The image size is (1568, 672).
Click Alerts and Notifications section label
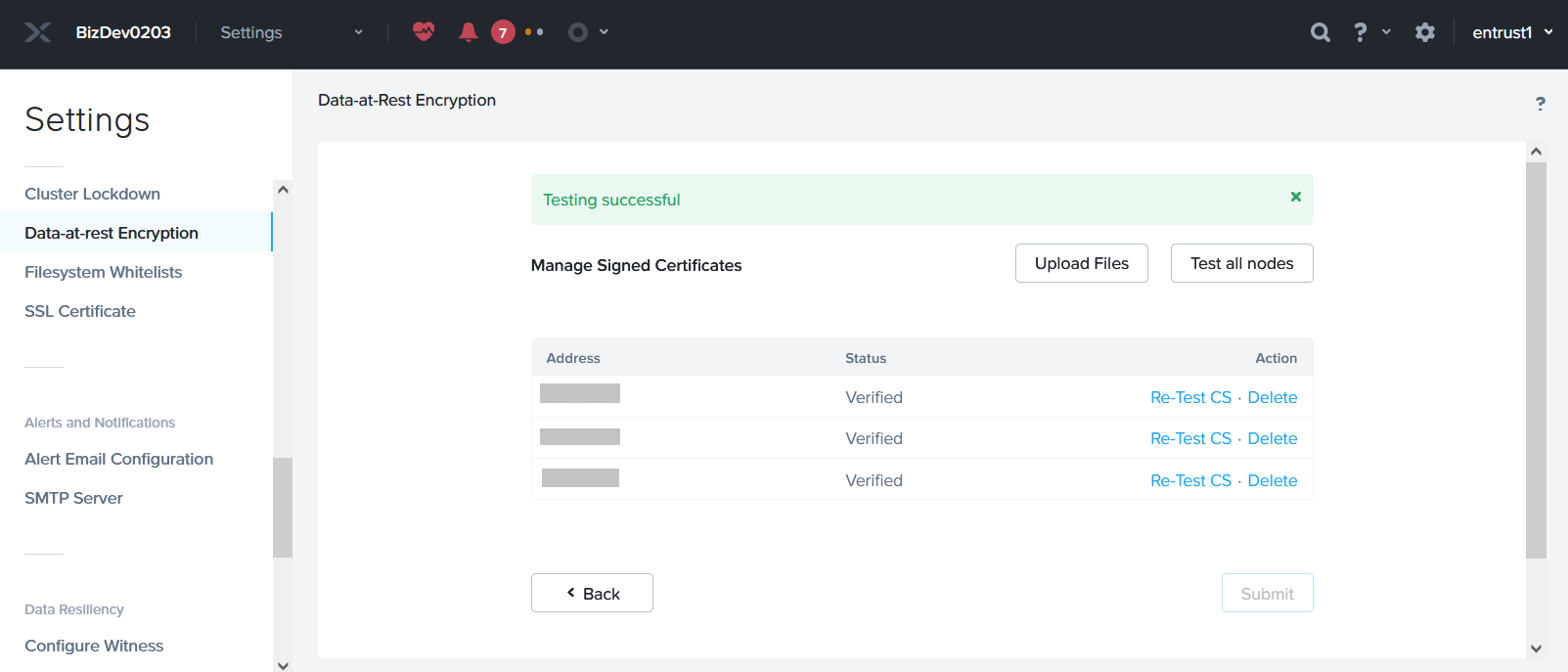coord(100,423)
